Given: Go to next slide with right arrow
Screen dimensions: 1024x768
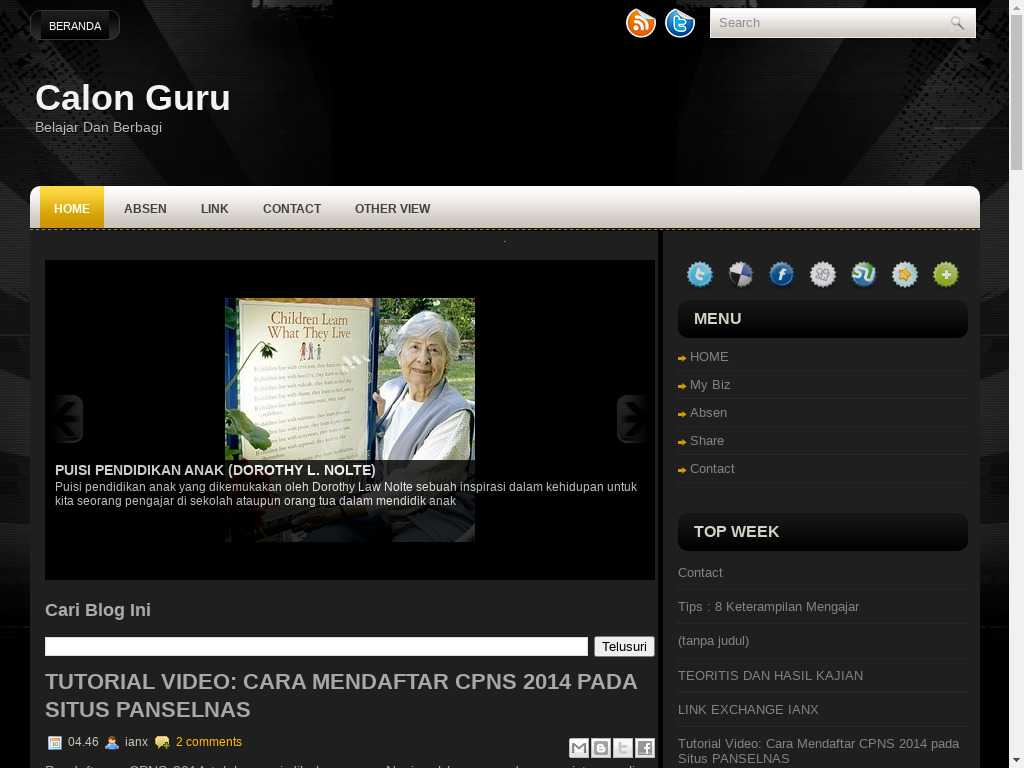Looking at the screenshot, I should click(631, 419).
